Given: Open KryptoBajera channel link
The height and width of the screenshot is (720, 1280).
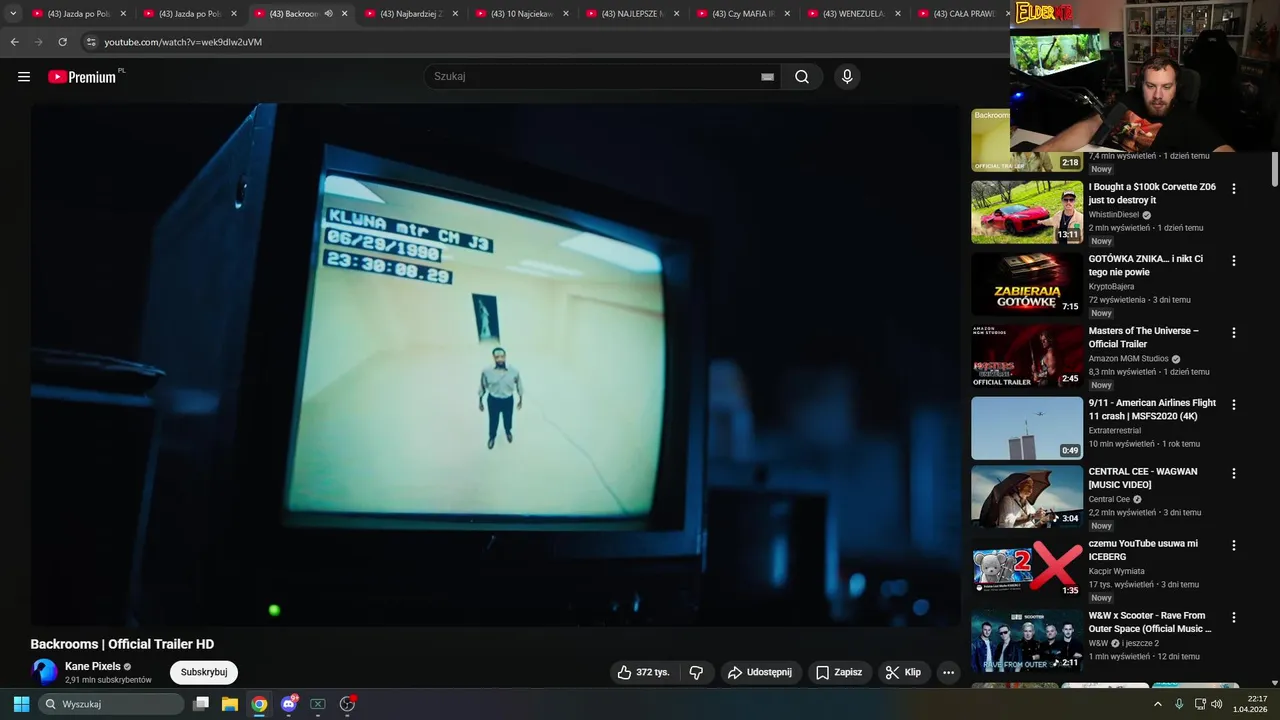Looking at the screenshot, I should pyautogui.click(x=1111, y=286).
